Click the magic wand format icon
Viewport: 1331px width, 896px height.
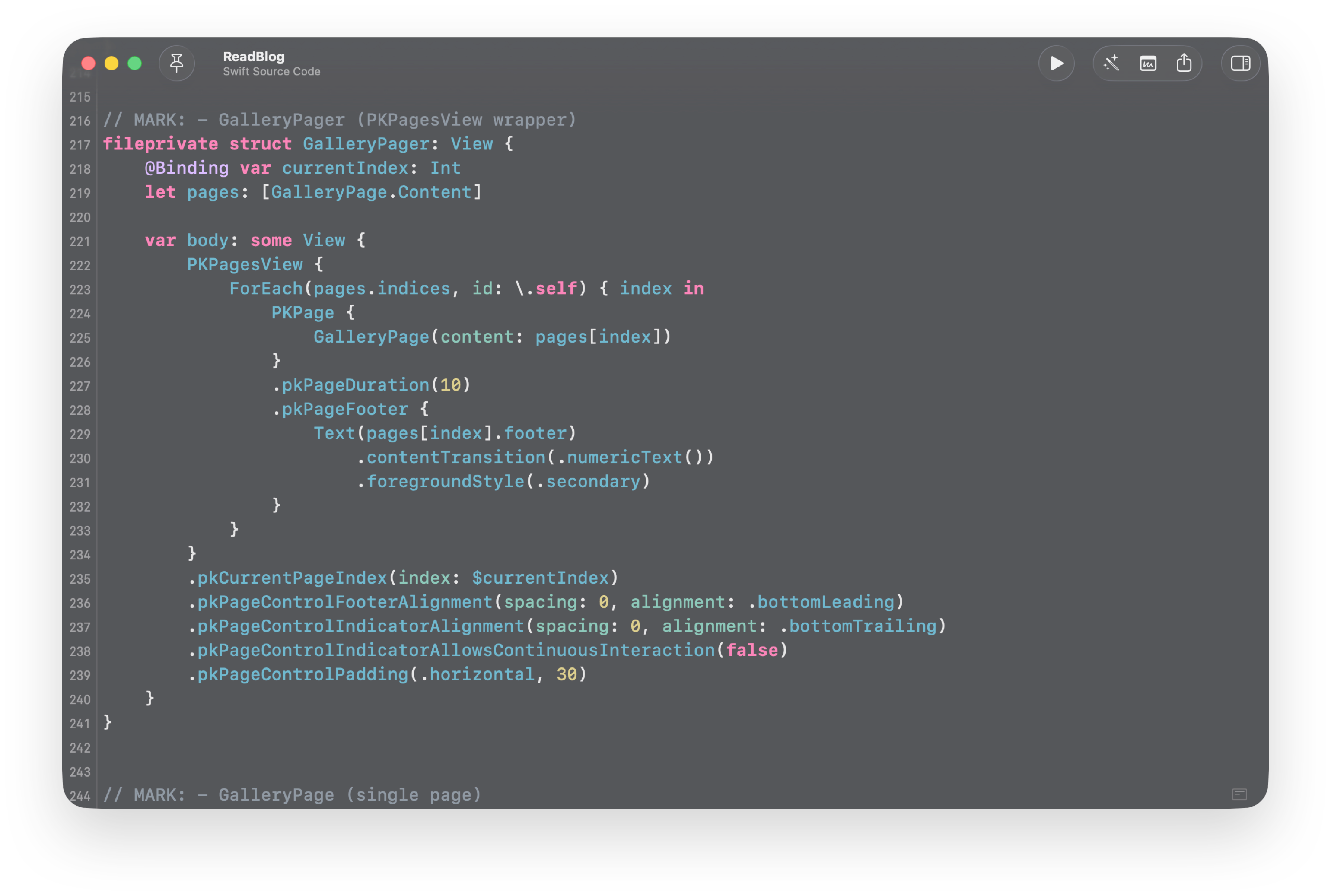[1111, 64]
